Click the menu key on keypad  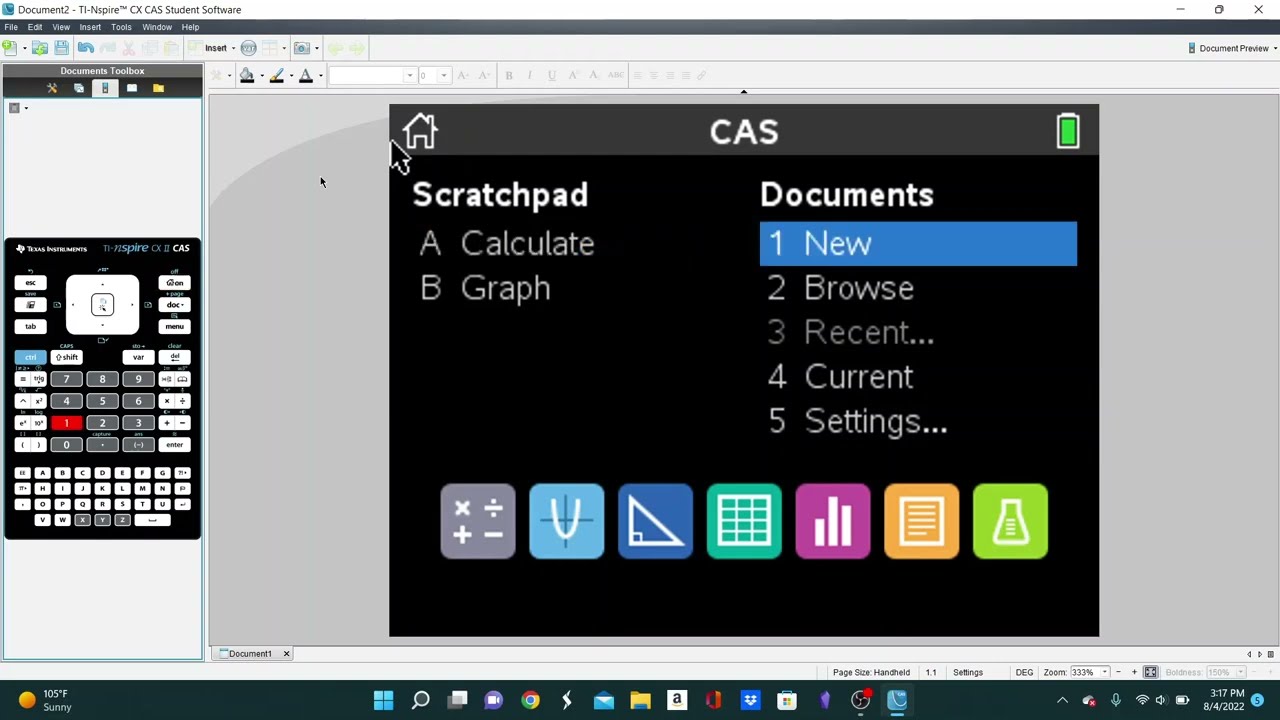click(174, 327)
